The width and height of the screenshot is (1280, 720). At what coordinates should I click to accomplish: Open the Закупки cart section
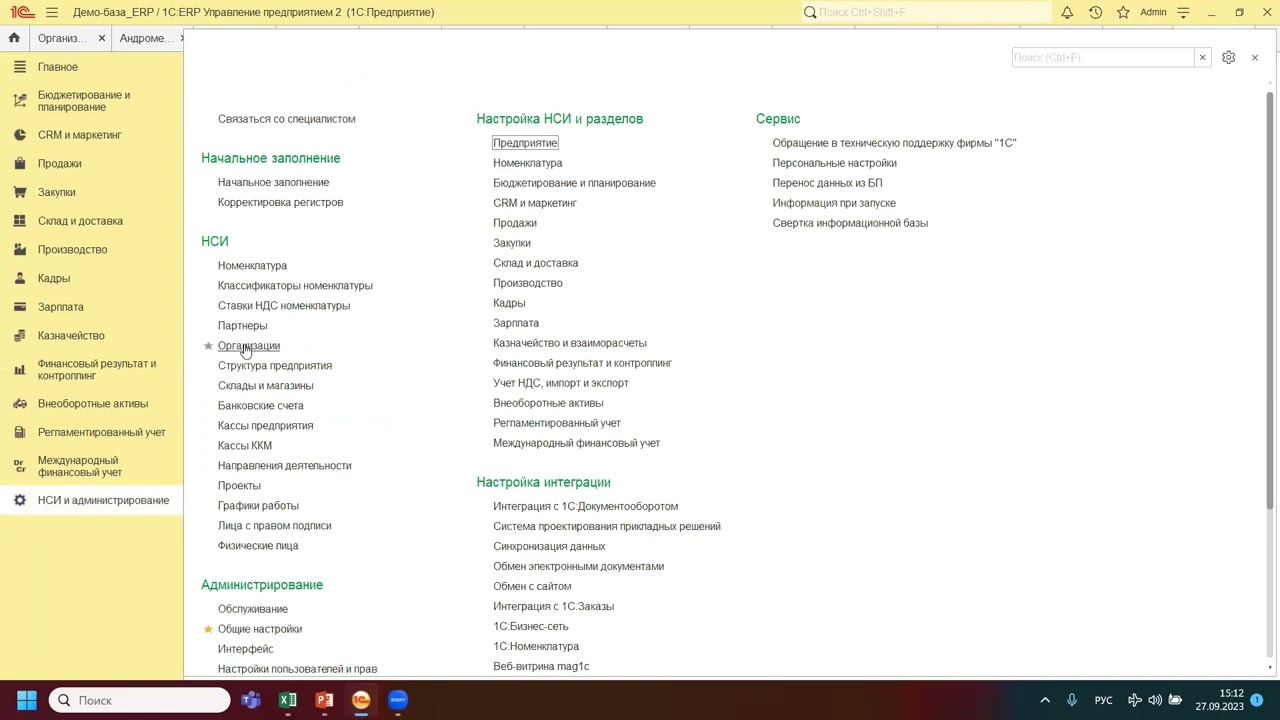point(56,192)
